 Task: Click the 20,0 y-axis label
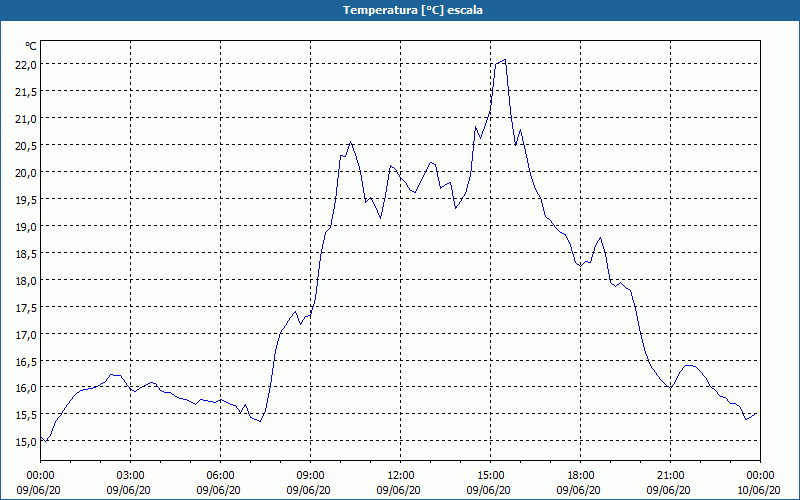coord(26,172)
